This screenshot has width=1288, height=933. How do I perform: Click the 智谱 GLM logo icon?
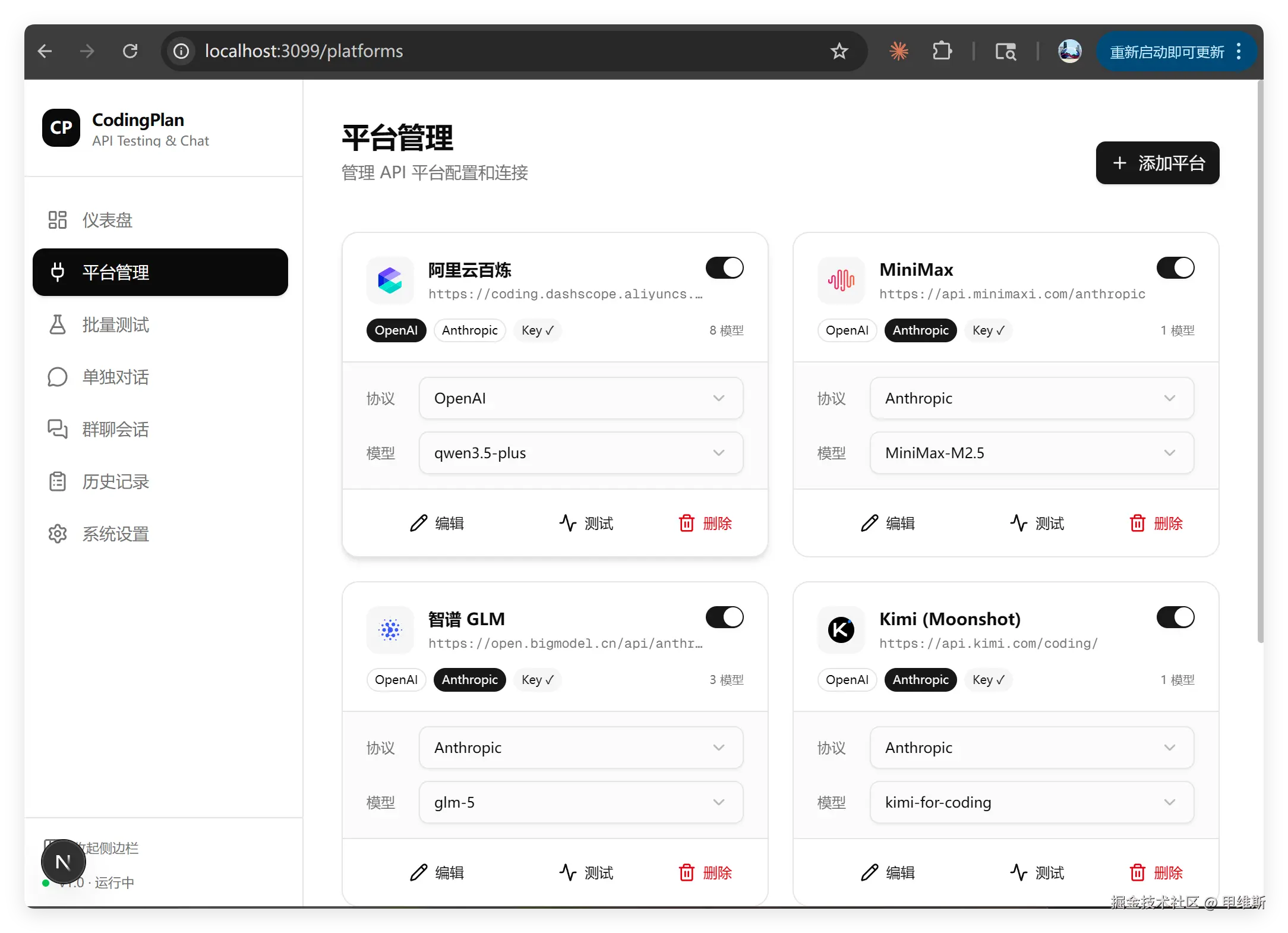[390, 629]
